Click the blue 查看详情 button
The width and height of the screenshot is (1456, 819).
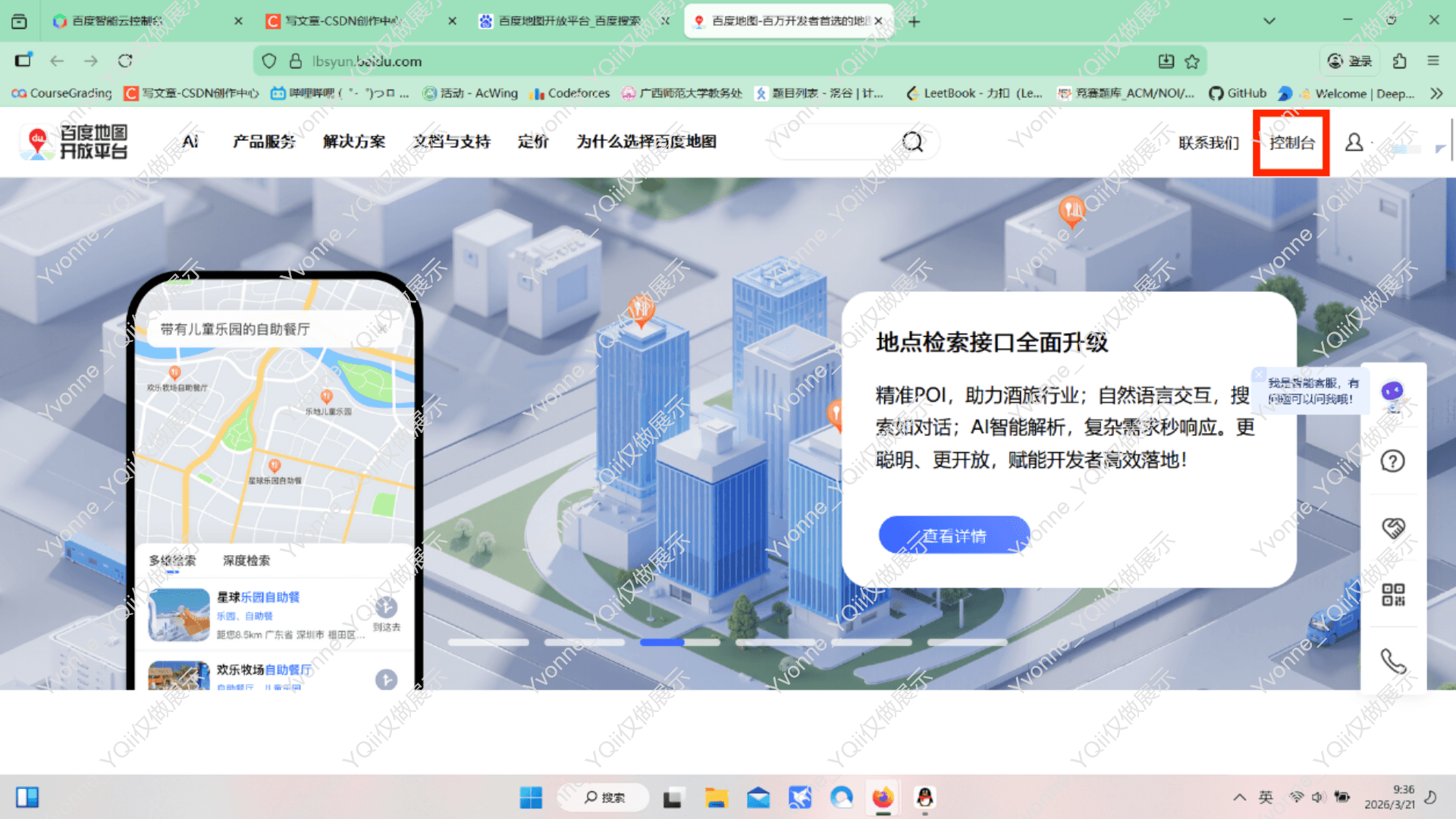(954, 535)
